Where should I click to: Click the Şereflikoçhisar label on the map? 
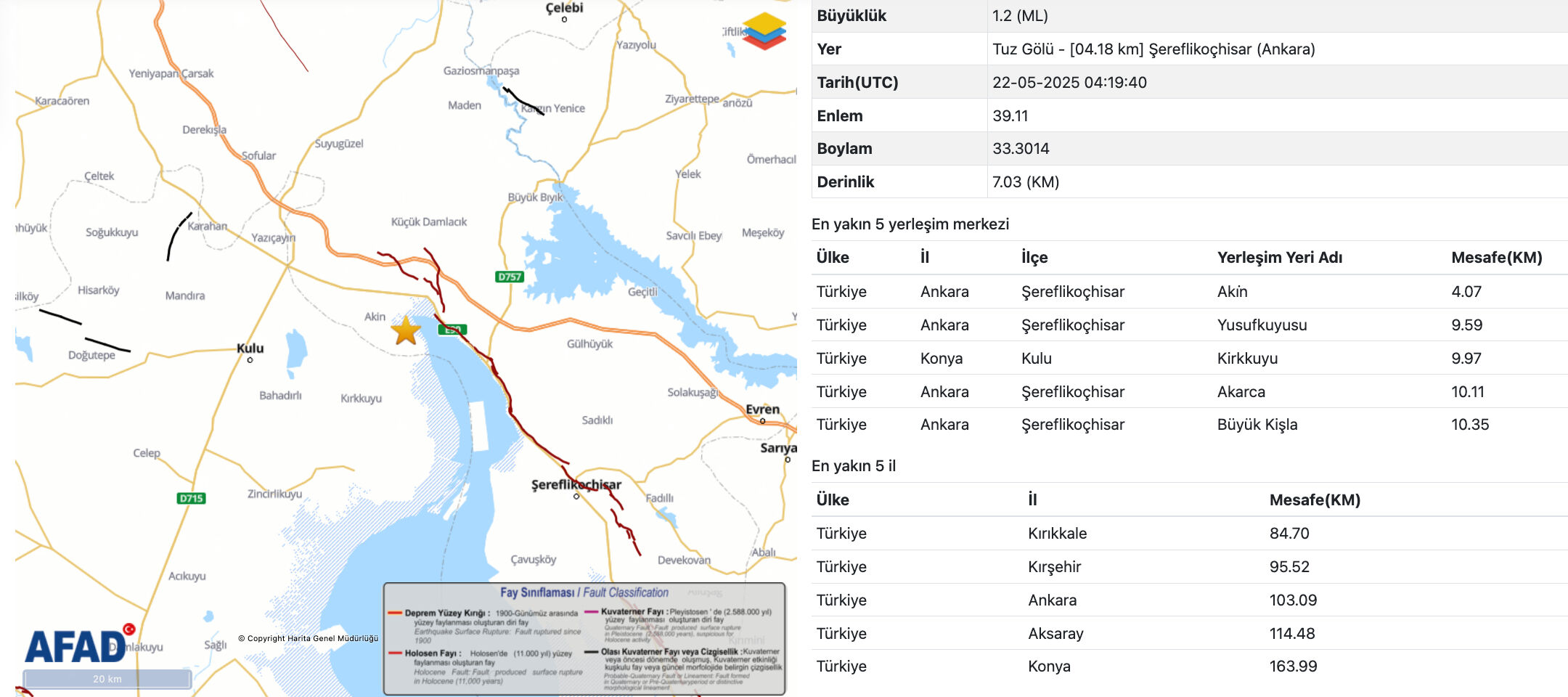click(576, 484)
